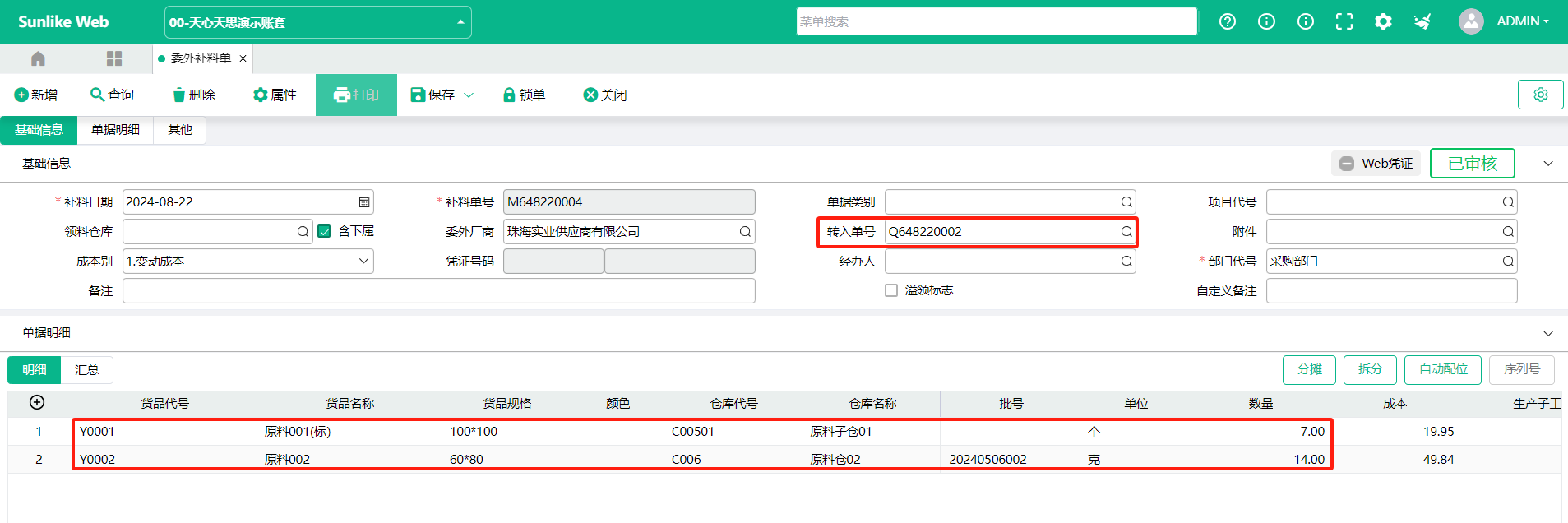The width and height of the screenshot is (1568, 523).
Task: Expand the 保存 dropdown arrow
Action: [x=469, y=95]
